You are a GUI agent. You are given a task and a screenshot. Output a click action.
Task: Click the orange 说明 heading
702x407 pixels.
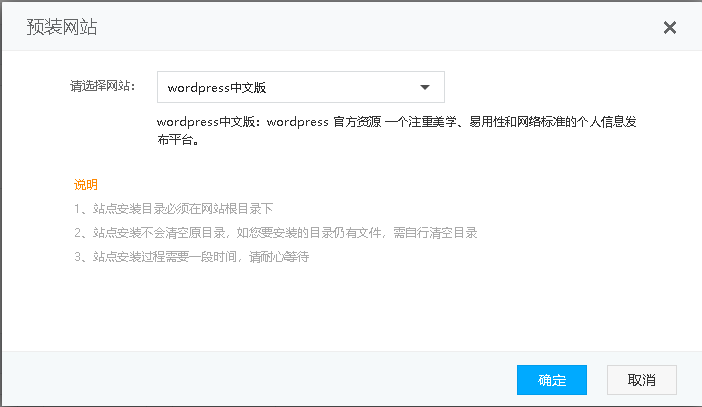(86, 184)
